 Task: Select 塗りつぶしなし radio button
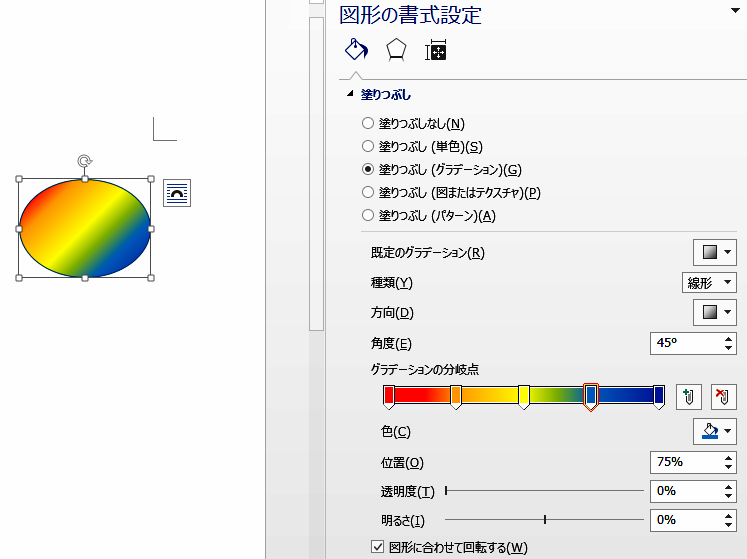click(367, 124)
